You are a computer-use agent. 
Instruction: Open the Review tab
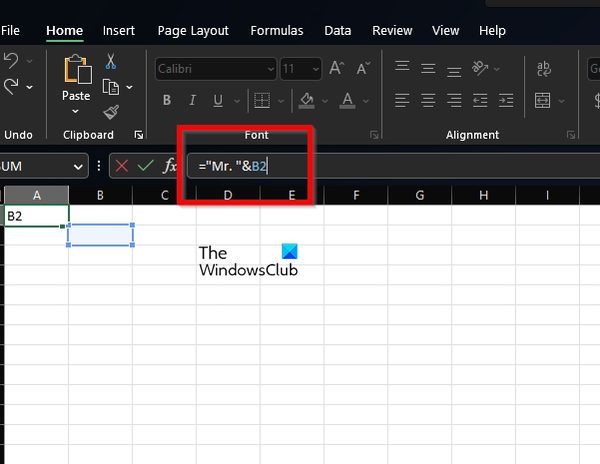(x=392, y=31)
